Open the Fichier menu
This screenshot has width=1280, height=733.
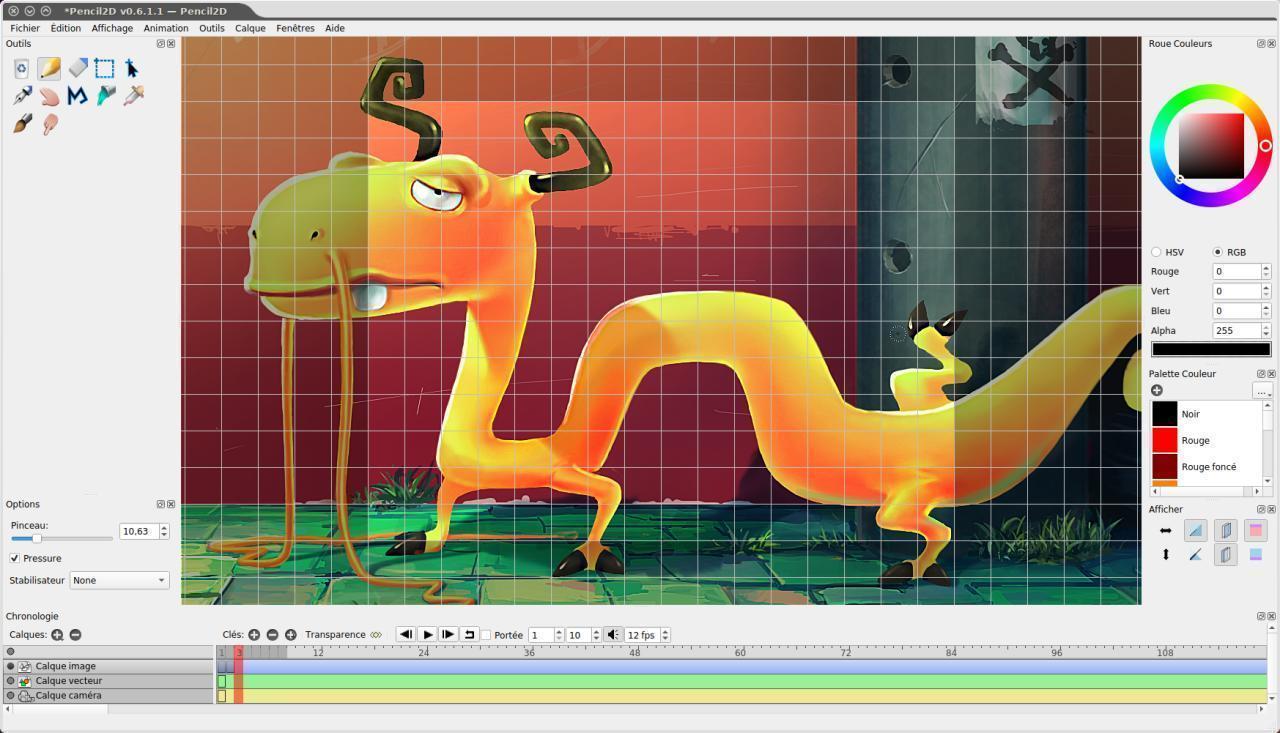click(25, 28)
